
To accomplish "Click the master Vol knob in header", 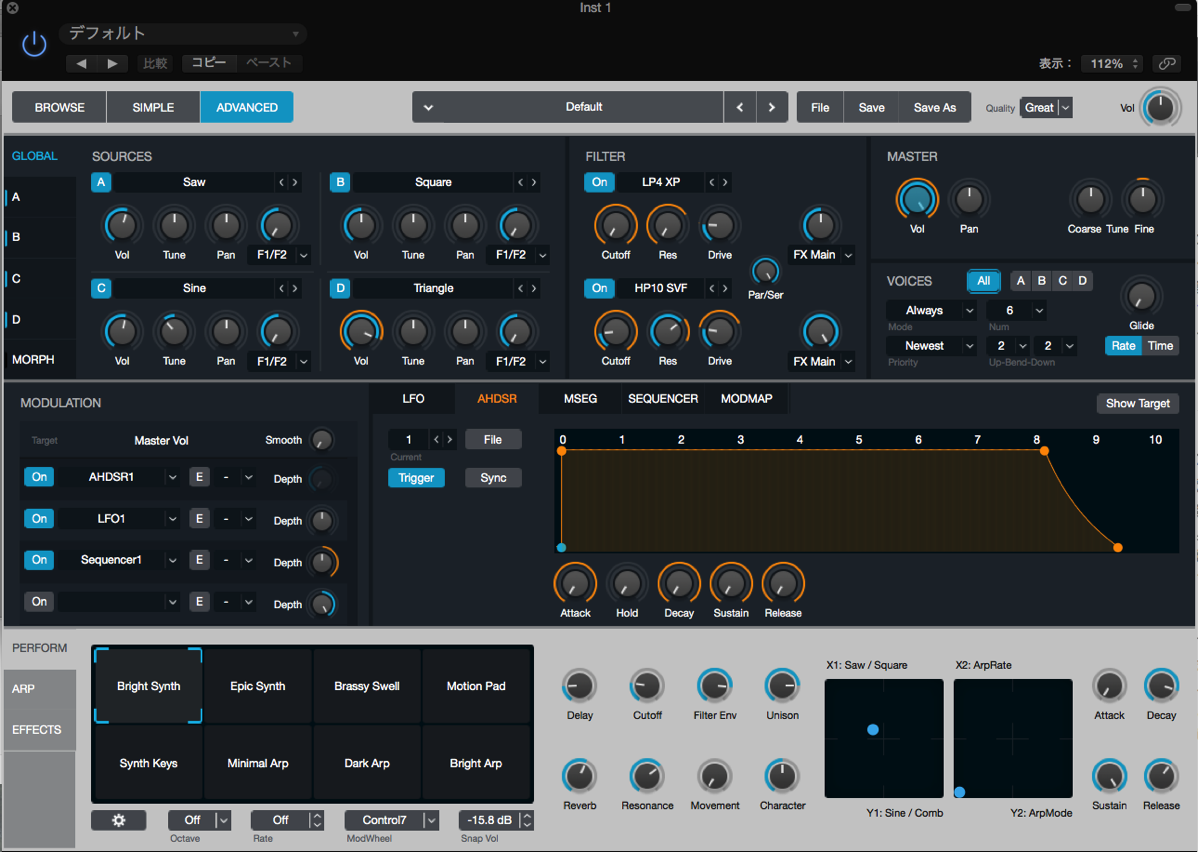I will point(1161,108).
